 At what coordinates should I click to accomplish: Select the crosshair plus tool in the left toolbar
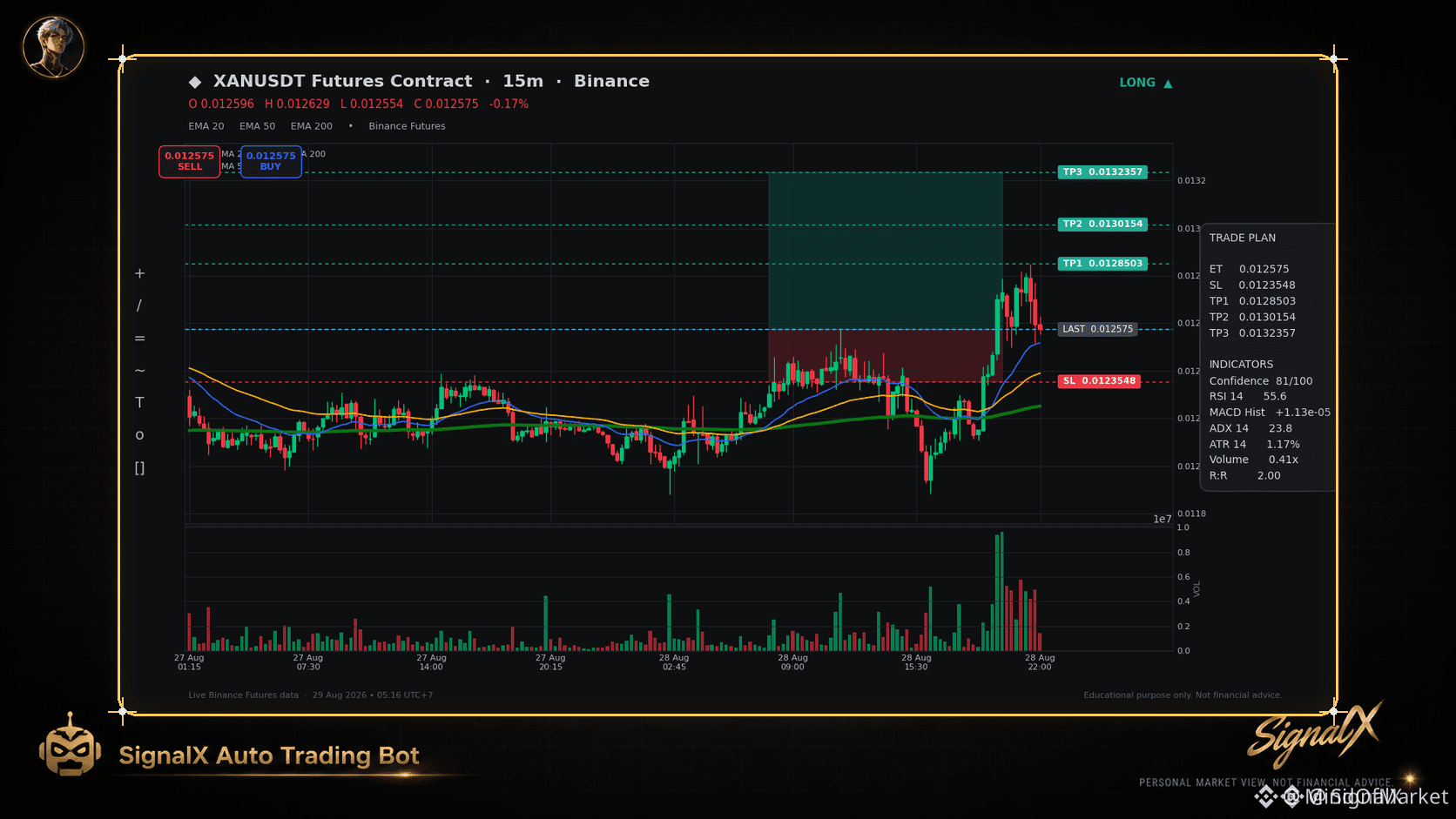[x=139, y=273]
